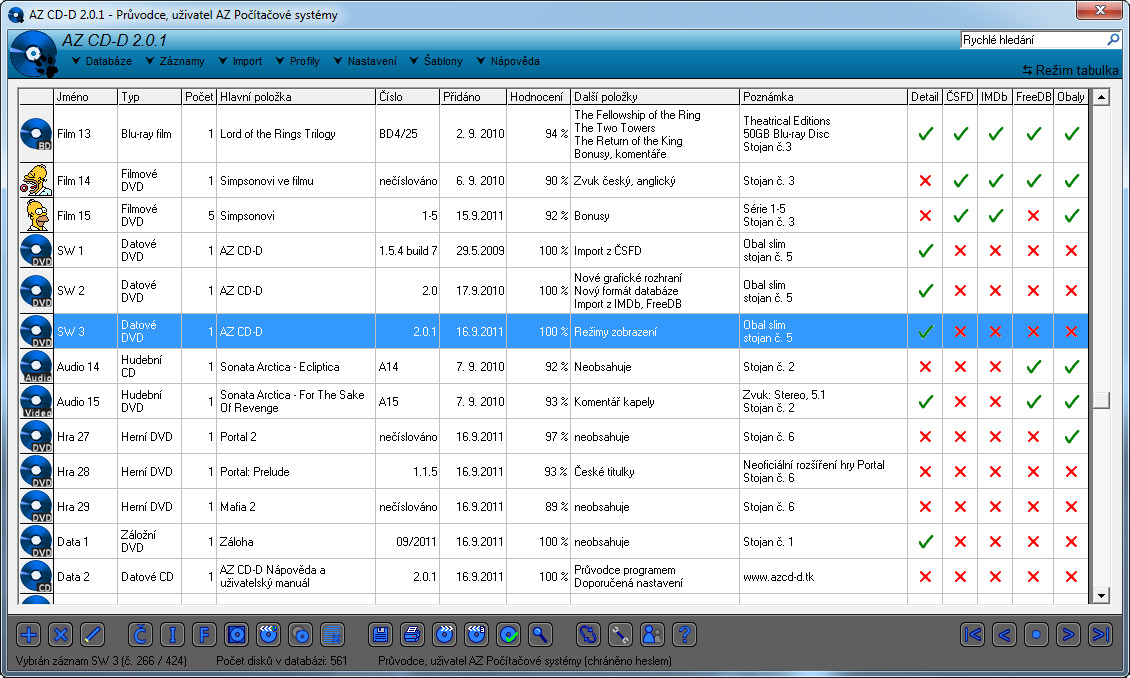Click the FreeDB green check for Audio 14
The height and width of the screenshot is (678, 1130).
1033,367
